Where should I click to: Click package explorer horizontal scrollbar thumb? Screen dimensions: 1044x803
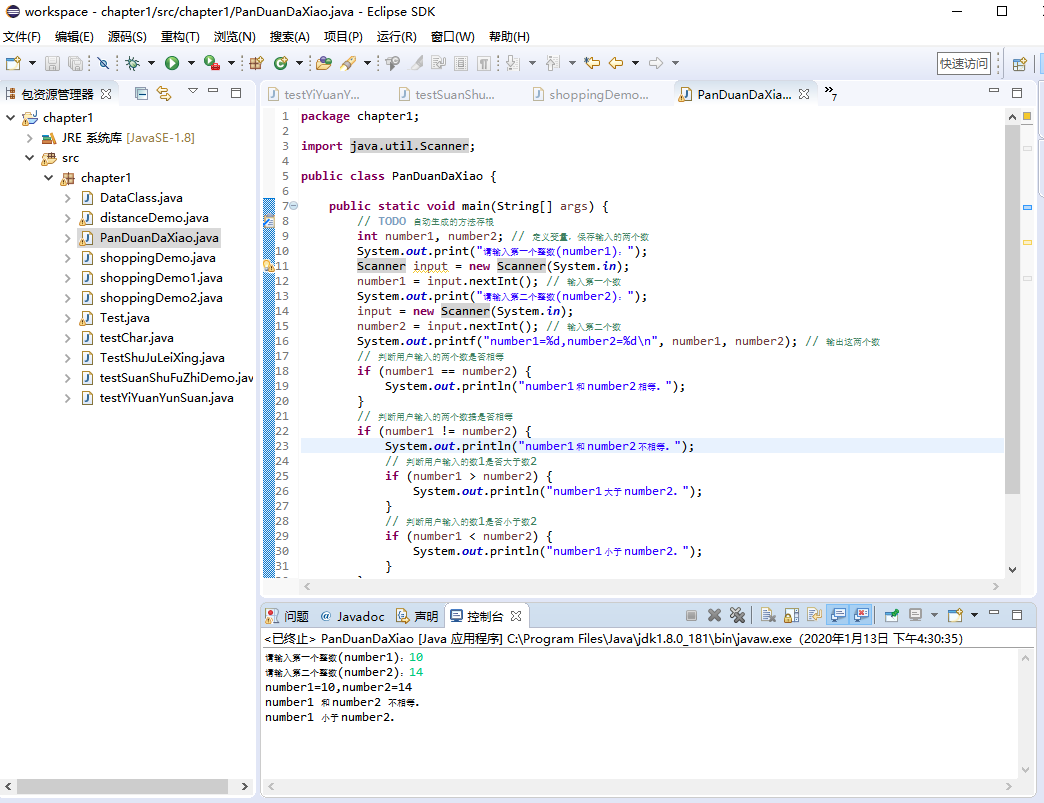point(123,786)
